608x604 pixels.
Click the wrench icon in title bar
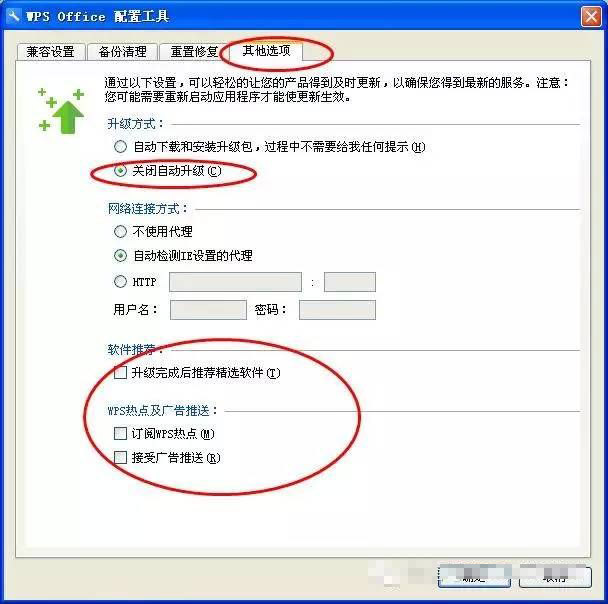(x=12, y=16)
